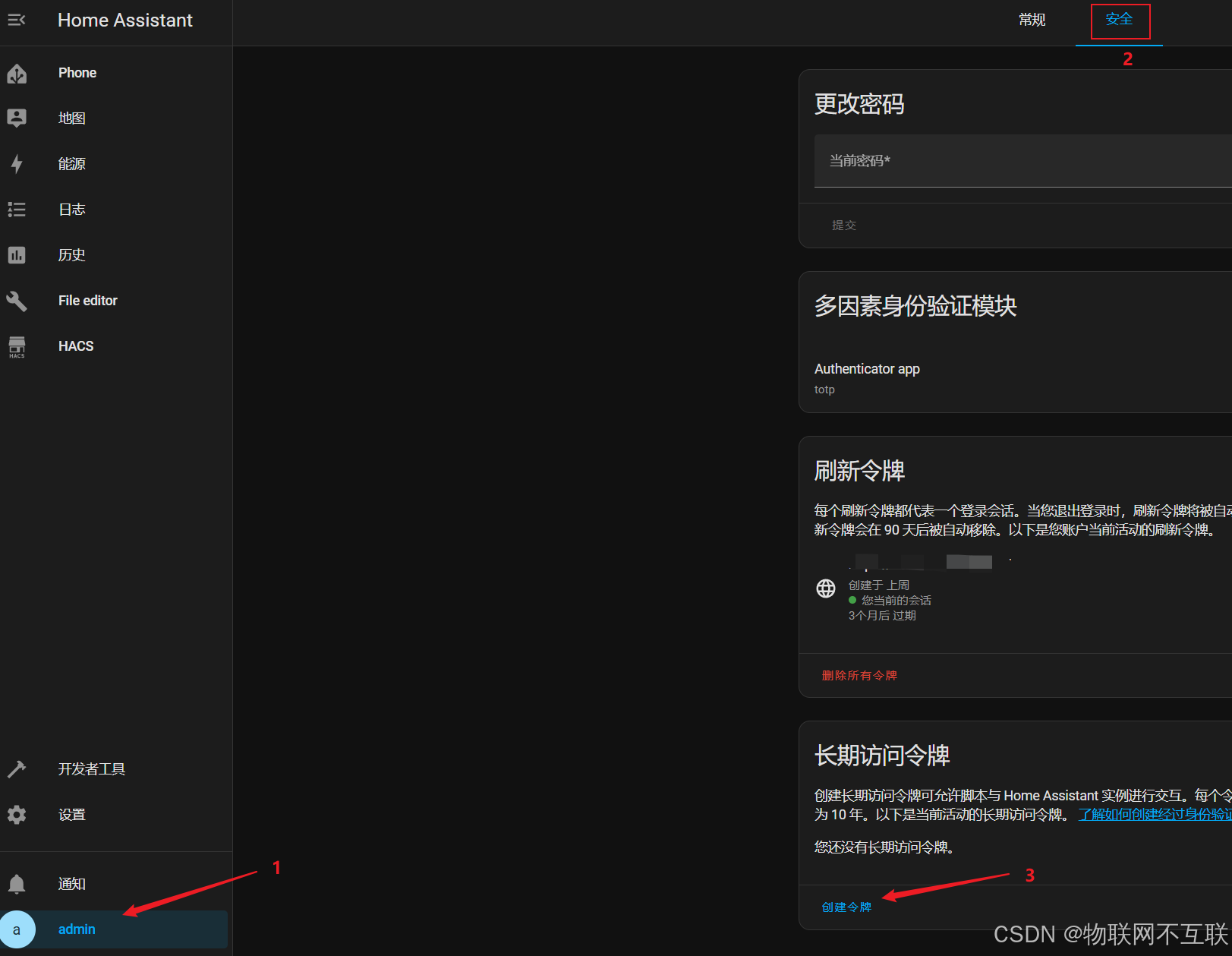Click the 更改密码 heading
This screenshot has width=1232, height=956.
coord(859,104)
